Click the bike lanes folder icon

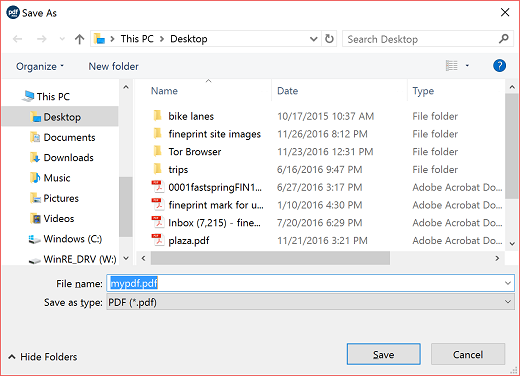click(x=158, y=116)
